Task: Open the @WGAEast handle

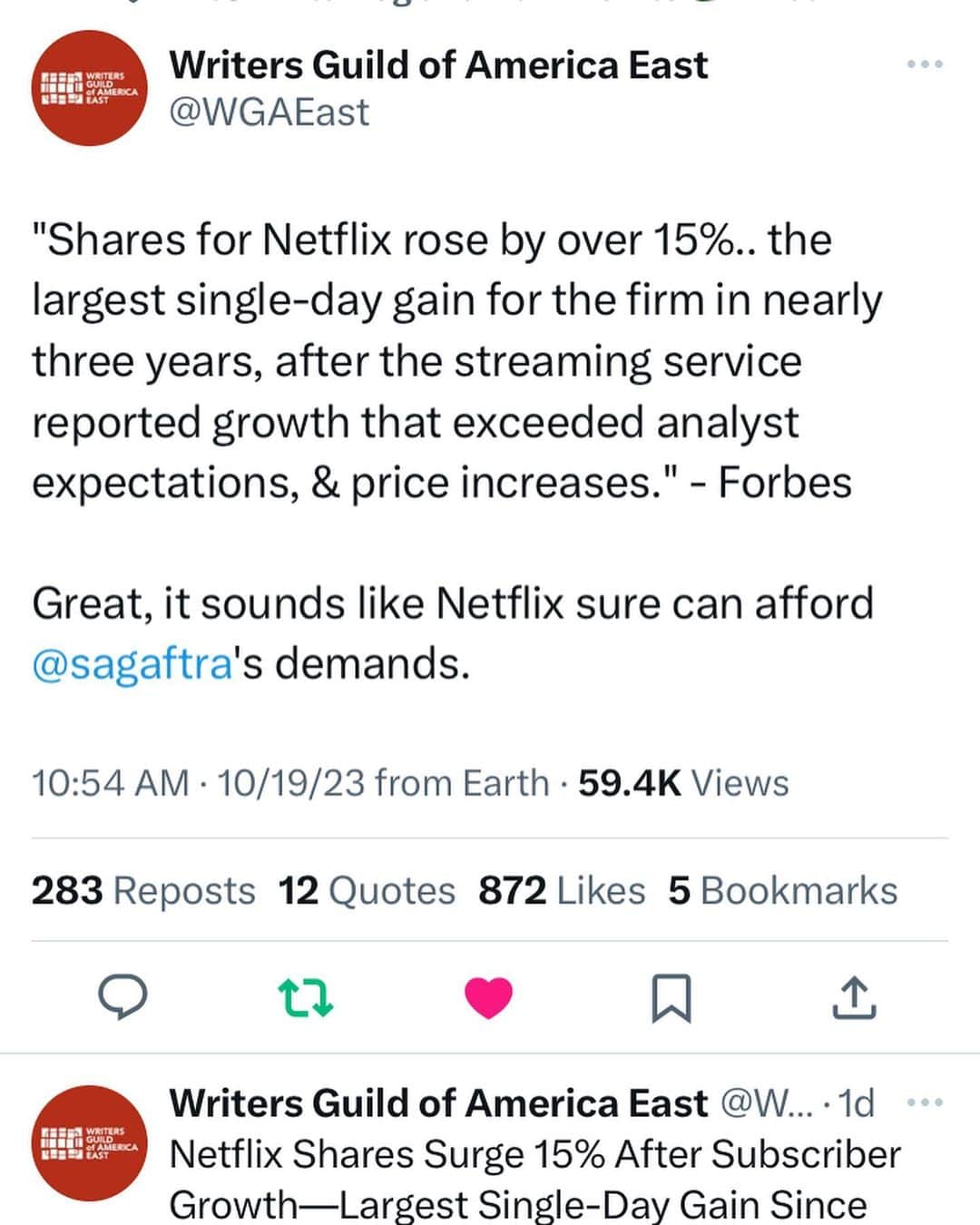Action: (x=269, y=113)
